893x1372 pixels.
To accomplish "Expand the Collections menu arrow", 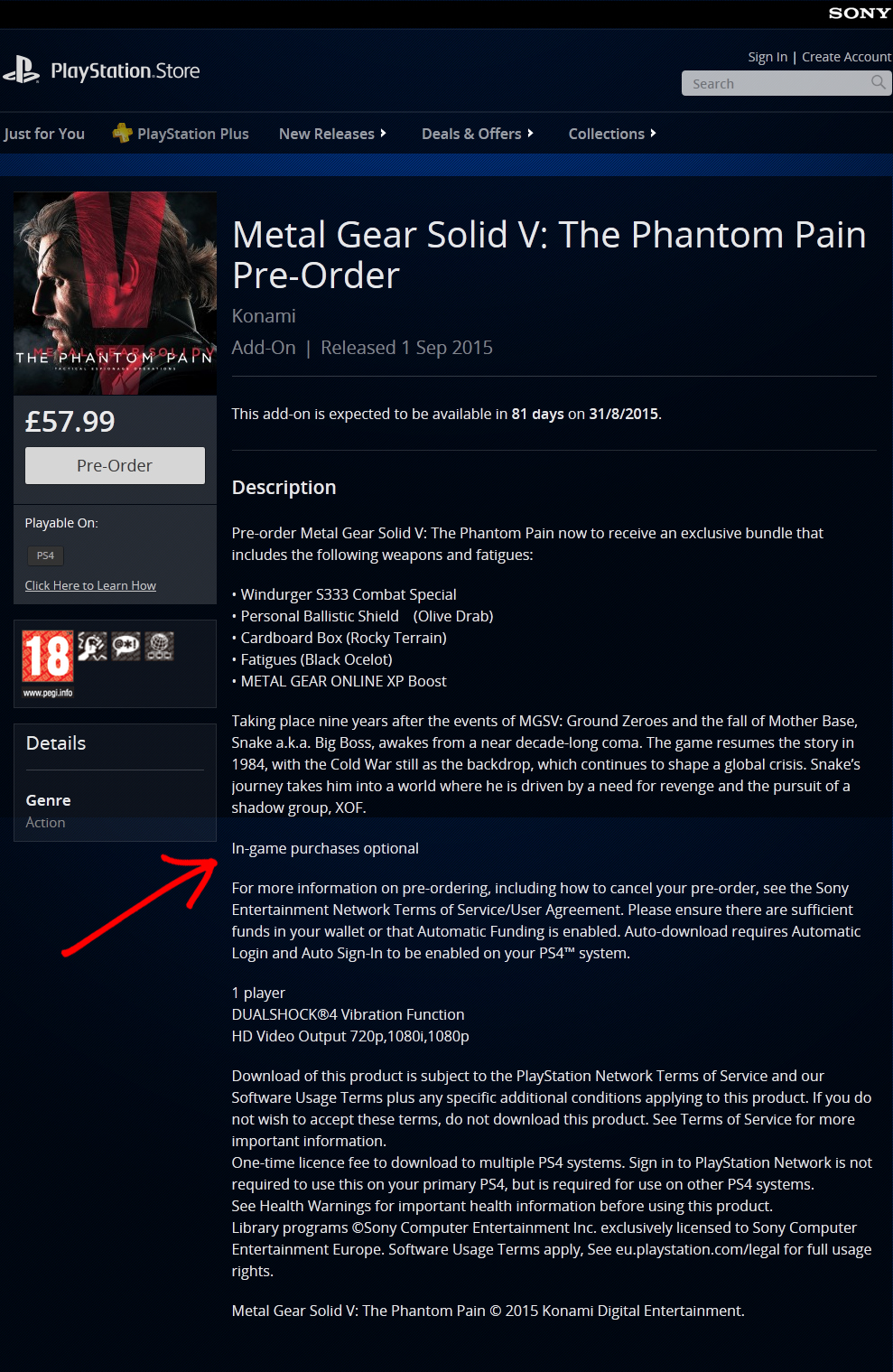I will (653, 133).
